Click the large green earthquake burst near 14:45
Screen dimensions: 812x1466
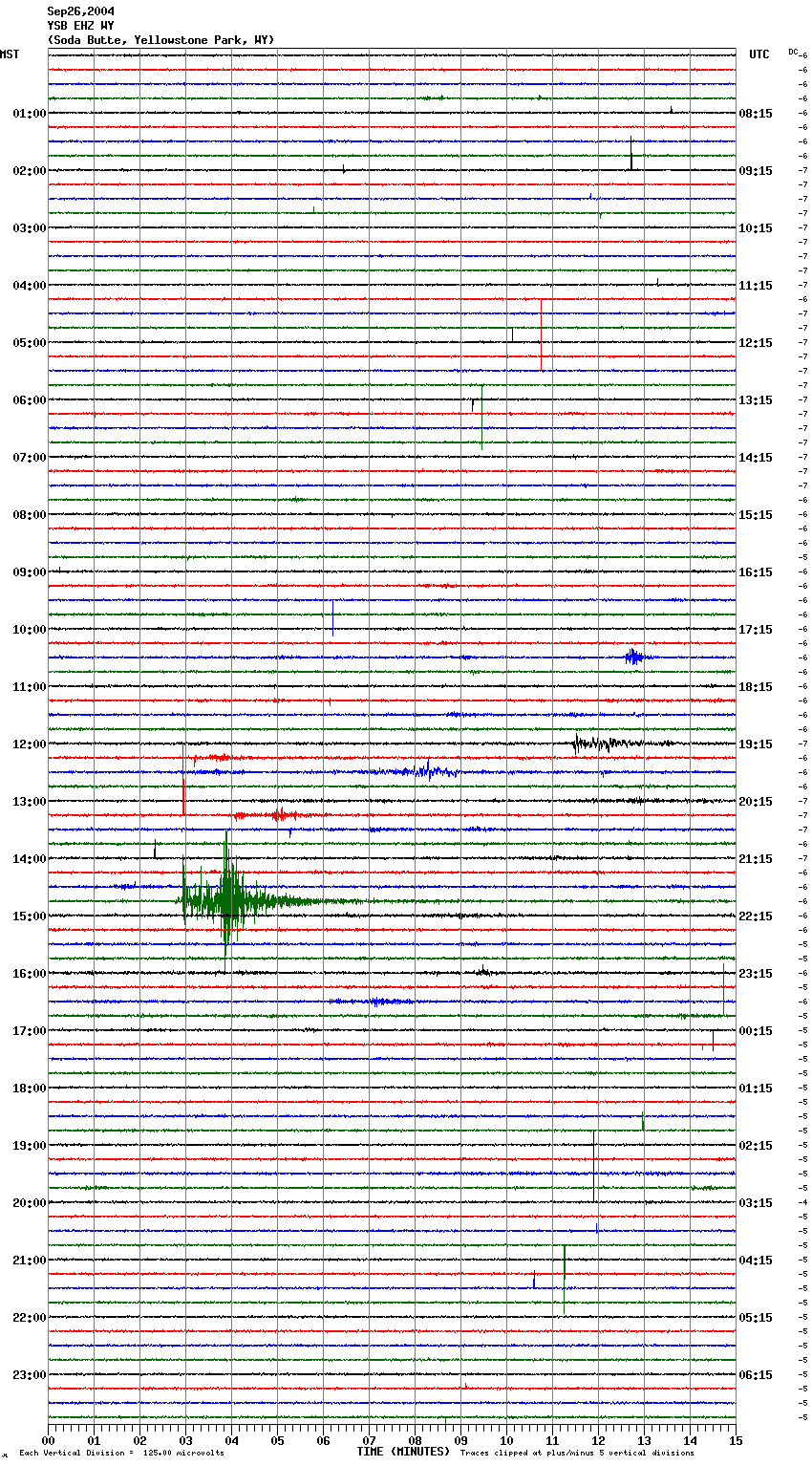pyautogui.click(x=227, y=900)
